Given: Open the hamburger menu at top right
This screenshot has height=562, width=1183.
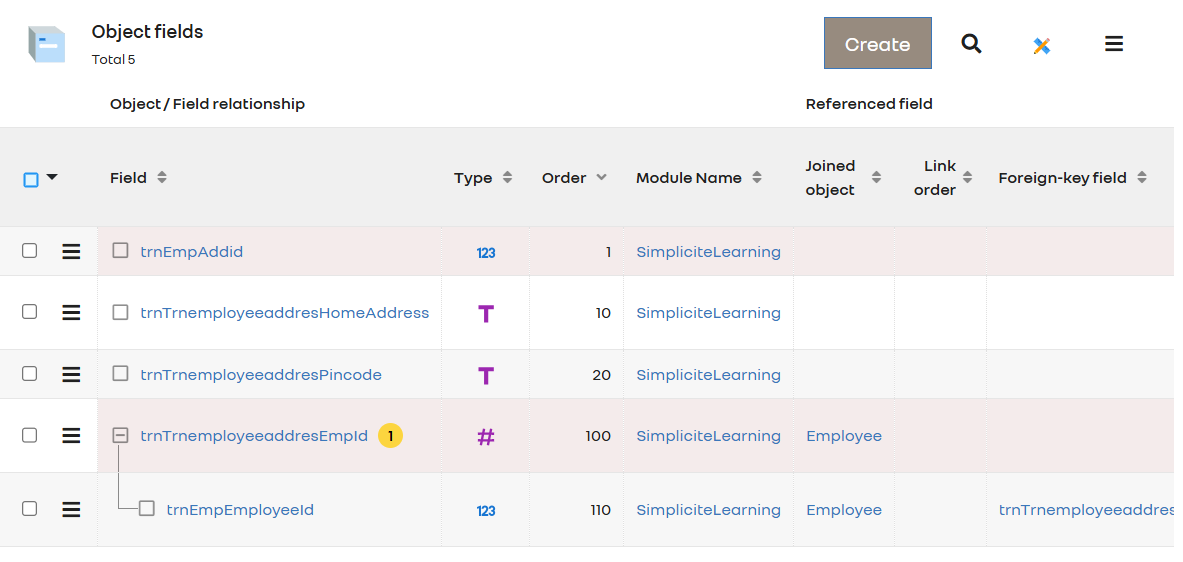Looking at the screenshot, I should point(1113,44).
